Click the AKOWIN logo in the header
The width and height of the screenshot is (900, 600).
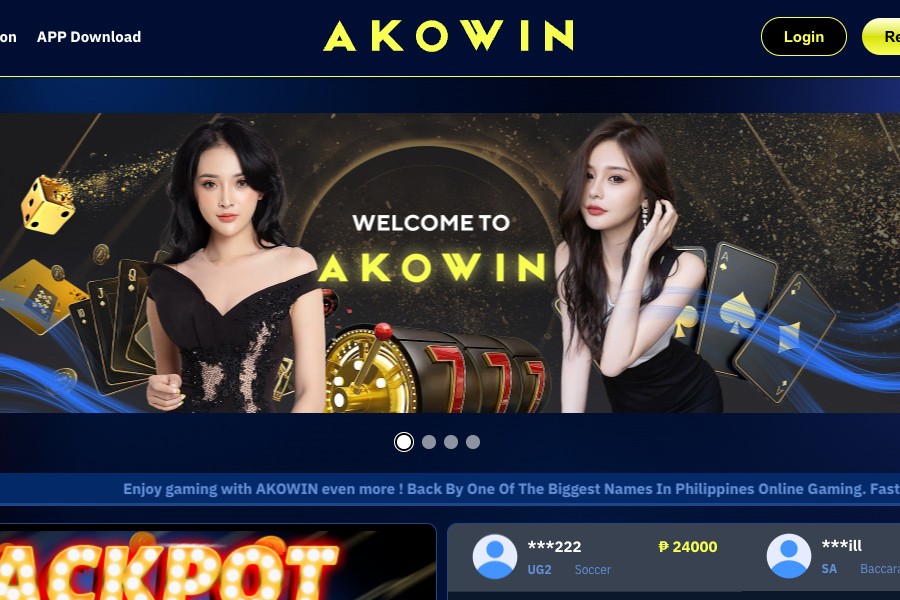click(x=448, y=36)
